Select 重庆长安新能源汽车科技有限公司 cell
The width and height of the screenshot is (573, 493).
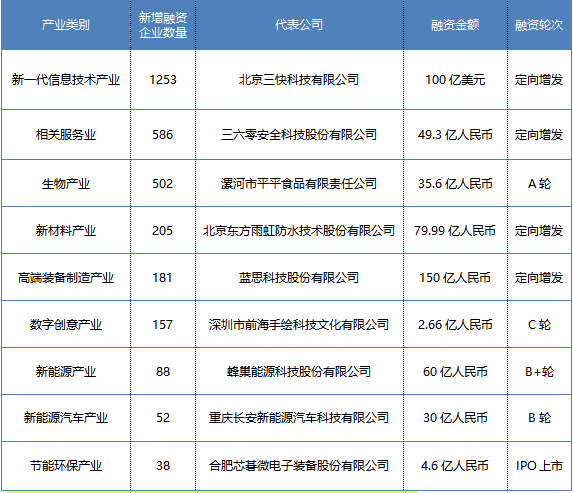coord(299,418)
